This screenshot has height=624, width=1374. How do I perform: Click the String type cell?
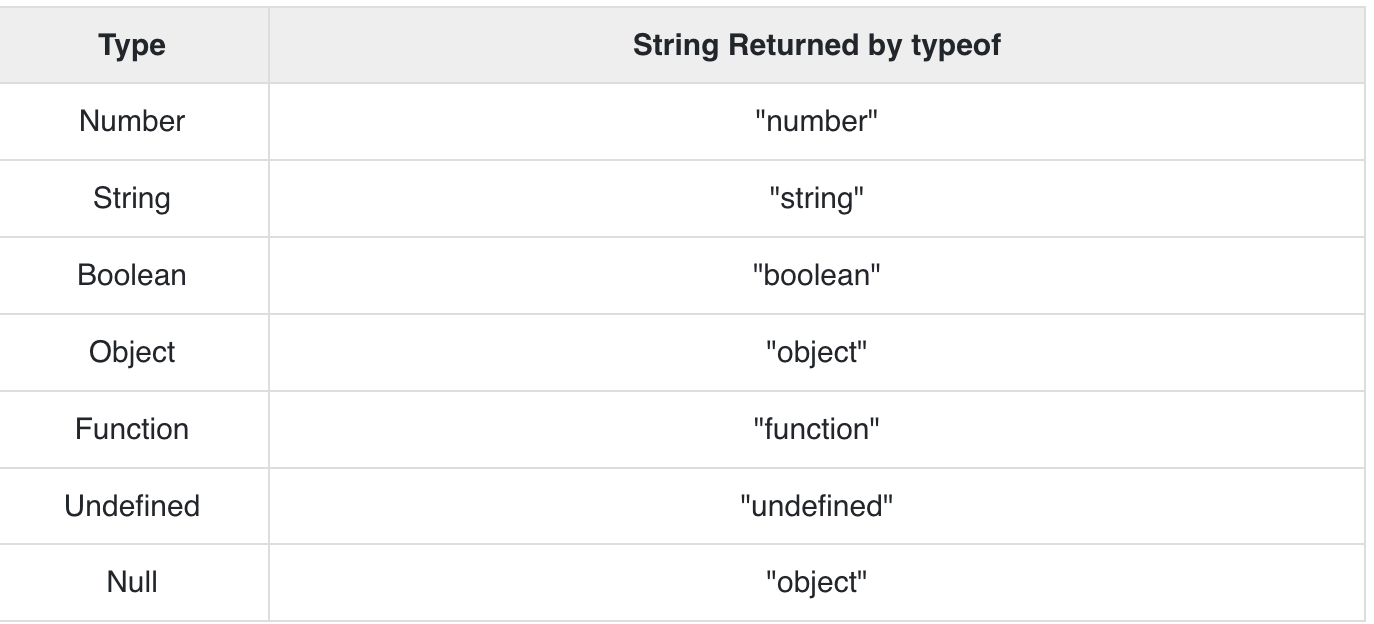pyautogui.click(x=132, y=198)
